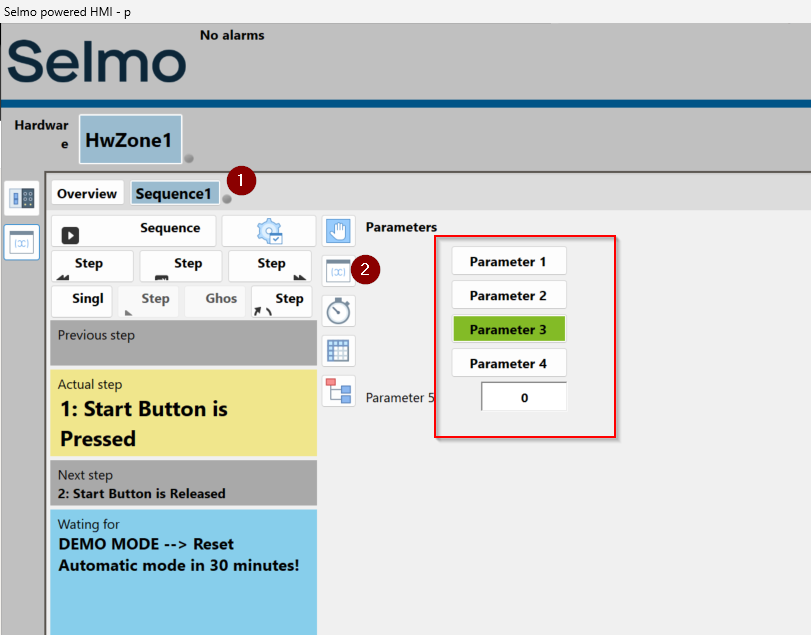Toggle Parameter 2
The height and width of the screenshot is (635, 811).
tap(509, 295)
